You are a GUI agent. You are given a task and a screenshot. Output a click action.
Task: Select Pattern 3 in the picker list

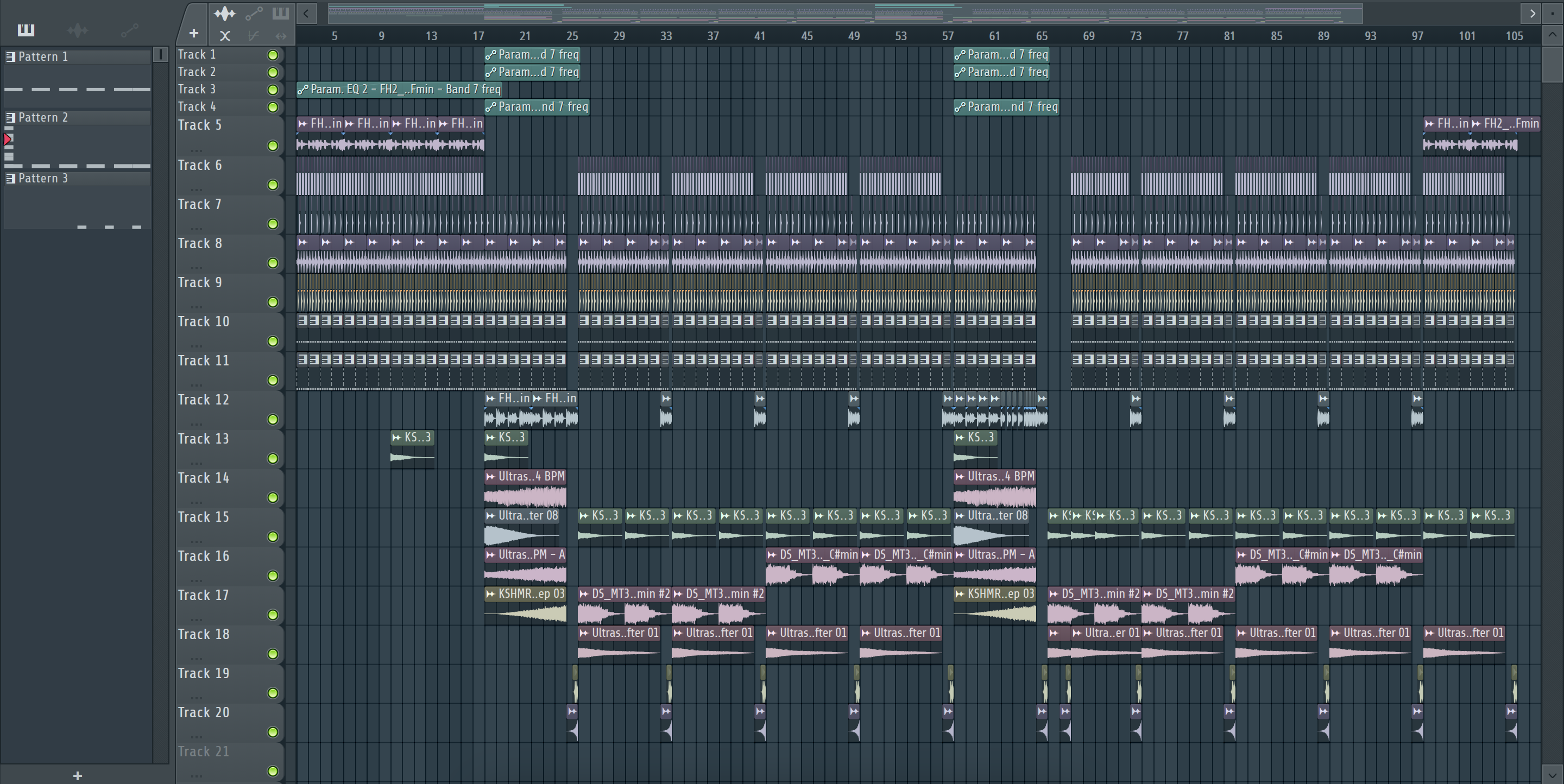coord(43,179)
